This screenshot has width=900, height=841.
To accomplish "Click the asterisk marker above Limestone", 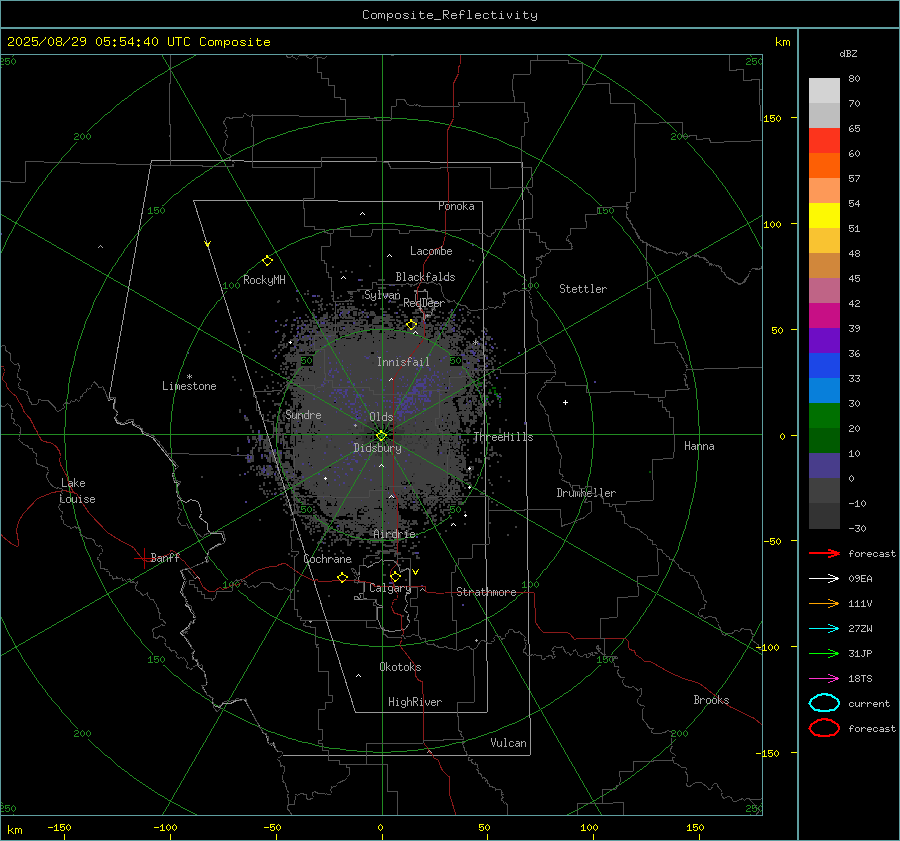I will click(189, 377).
